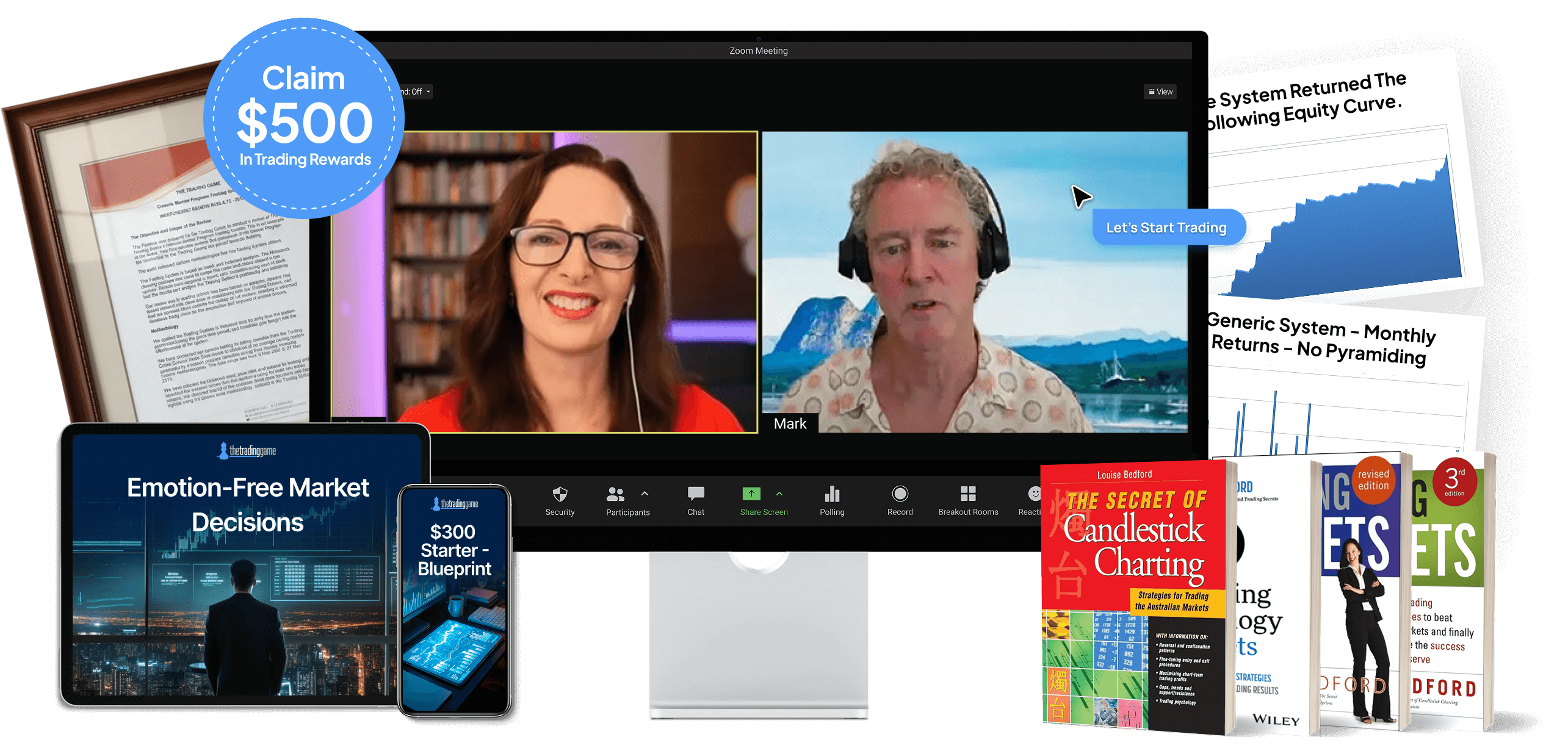Open Breakout Rooms grid icon
1568x748 pixels.
(968, 494)
